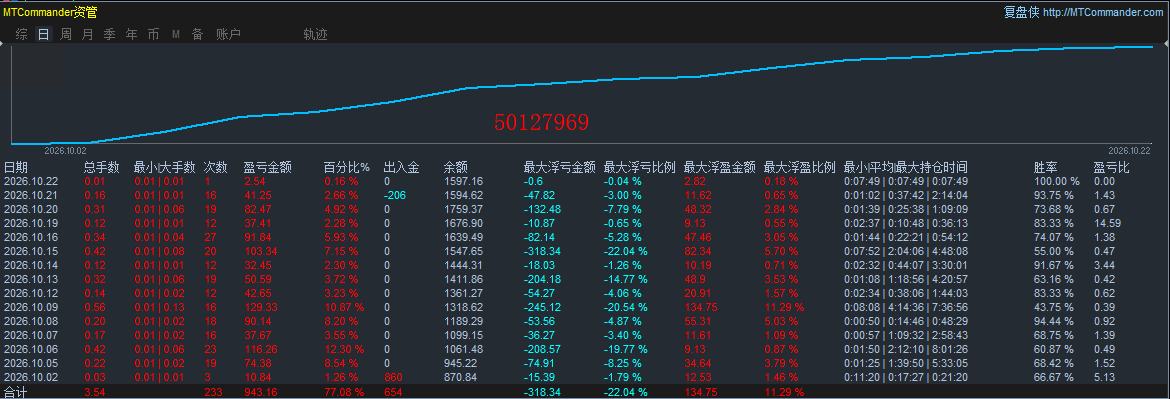Viewport: 1170px width, 399px height.
Task: Click the balance value 1597.16
Action: 463,181
